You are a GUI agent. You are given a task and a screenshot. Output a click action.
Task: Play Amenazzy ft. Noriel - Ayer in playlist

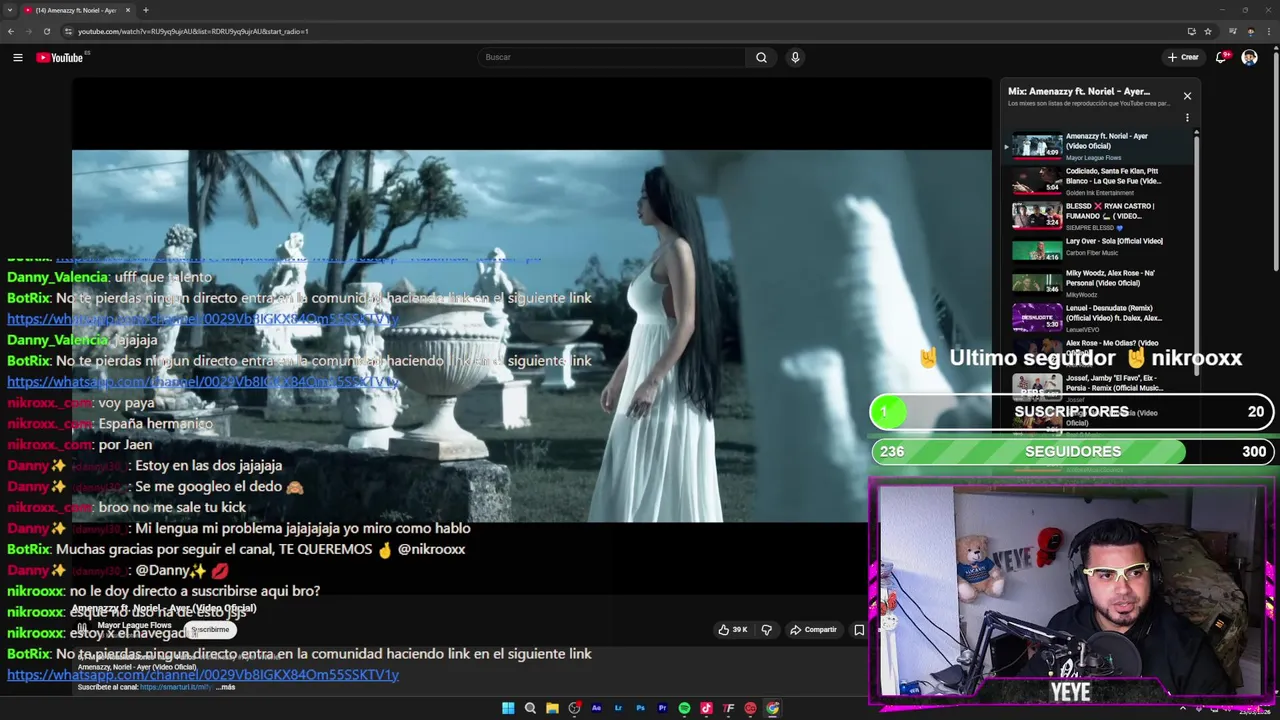coord(1100,146)
